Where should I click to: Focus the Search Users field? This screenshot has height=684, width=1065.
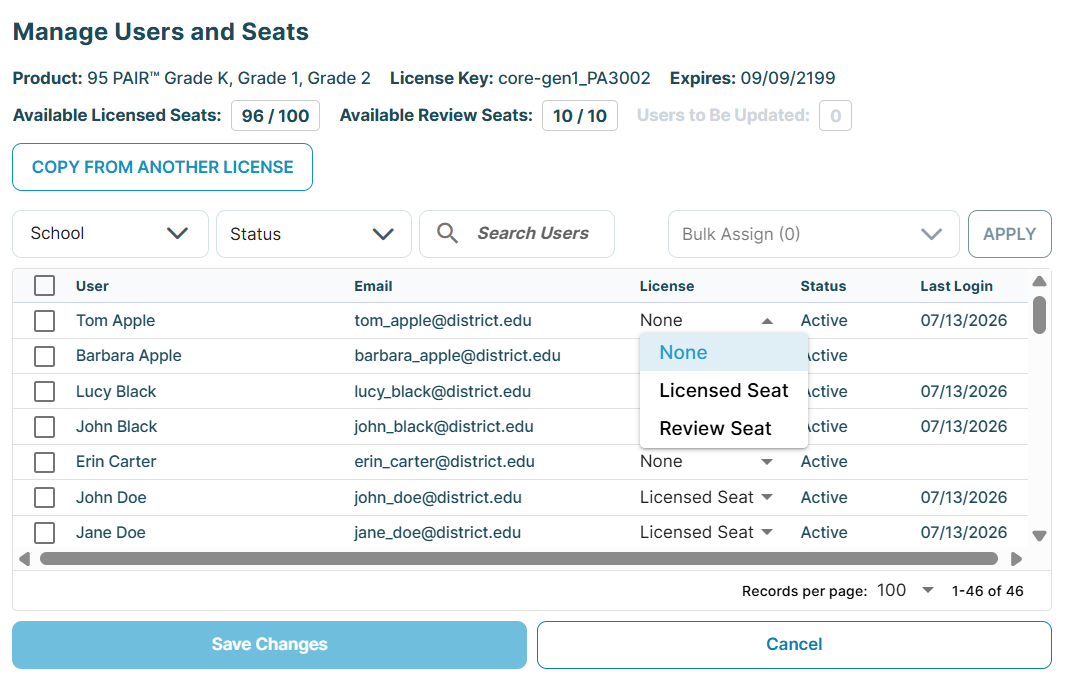click(x=517, y=234)
